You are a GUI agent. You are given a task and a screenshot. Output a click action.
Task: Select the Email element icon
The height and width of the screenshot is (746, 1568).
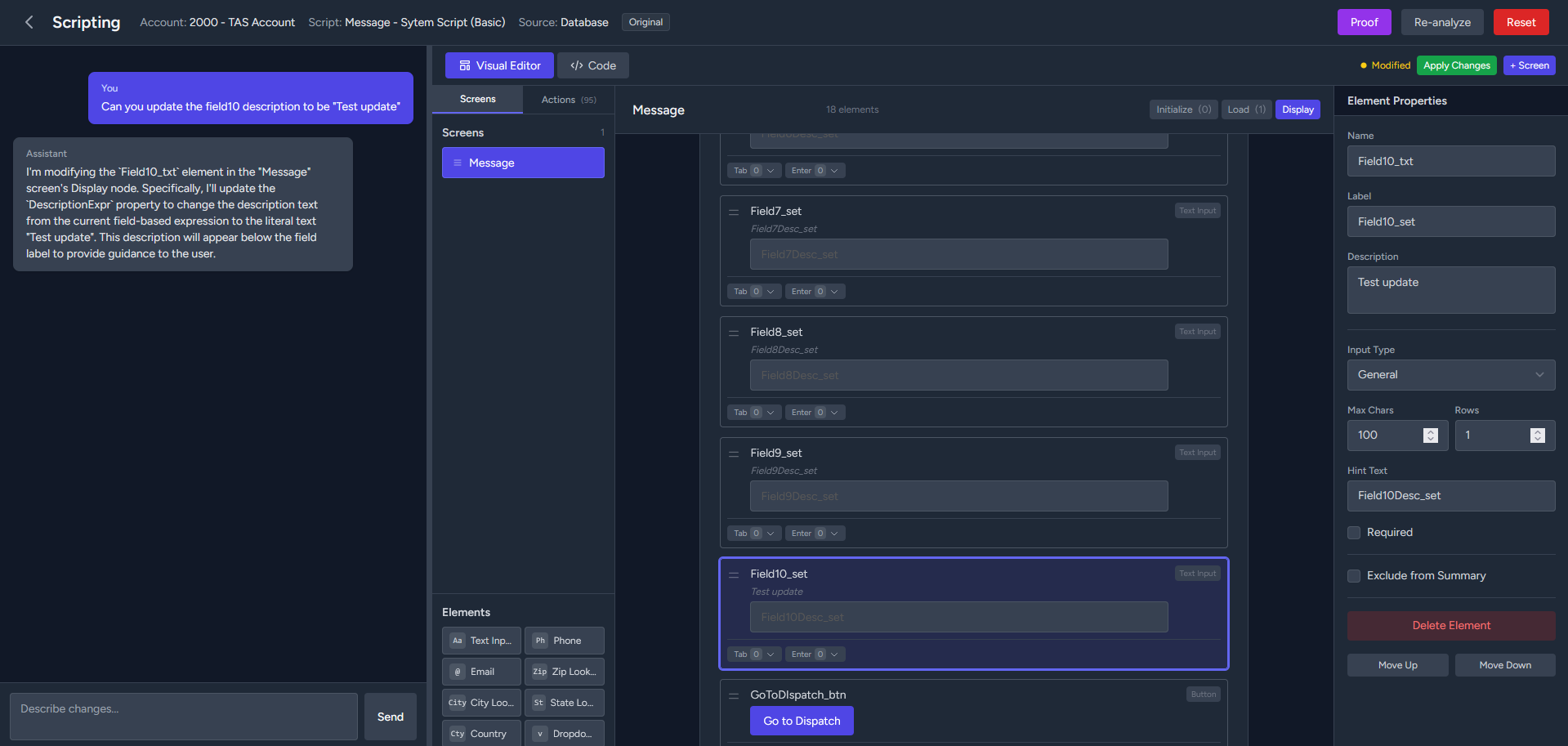point(458,672)
